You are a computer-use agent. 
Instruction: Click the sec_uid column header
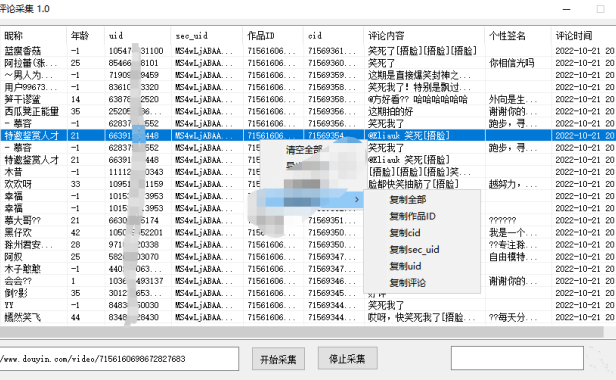(x=207, y=36)
